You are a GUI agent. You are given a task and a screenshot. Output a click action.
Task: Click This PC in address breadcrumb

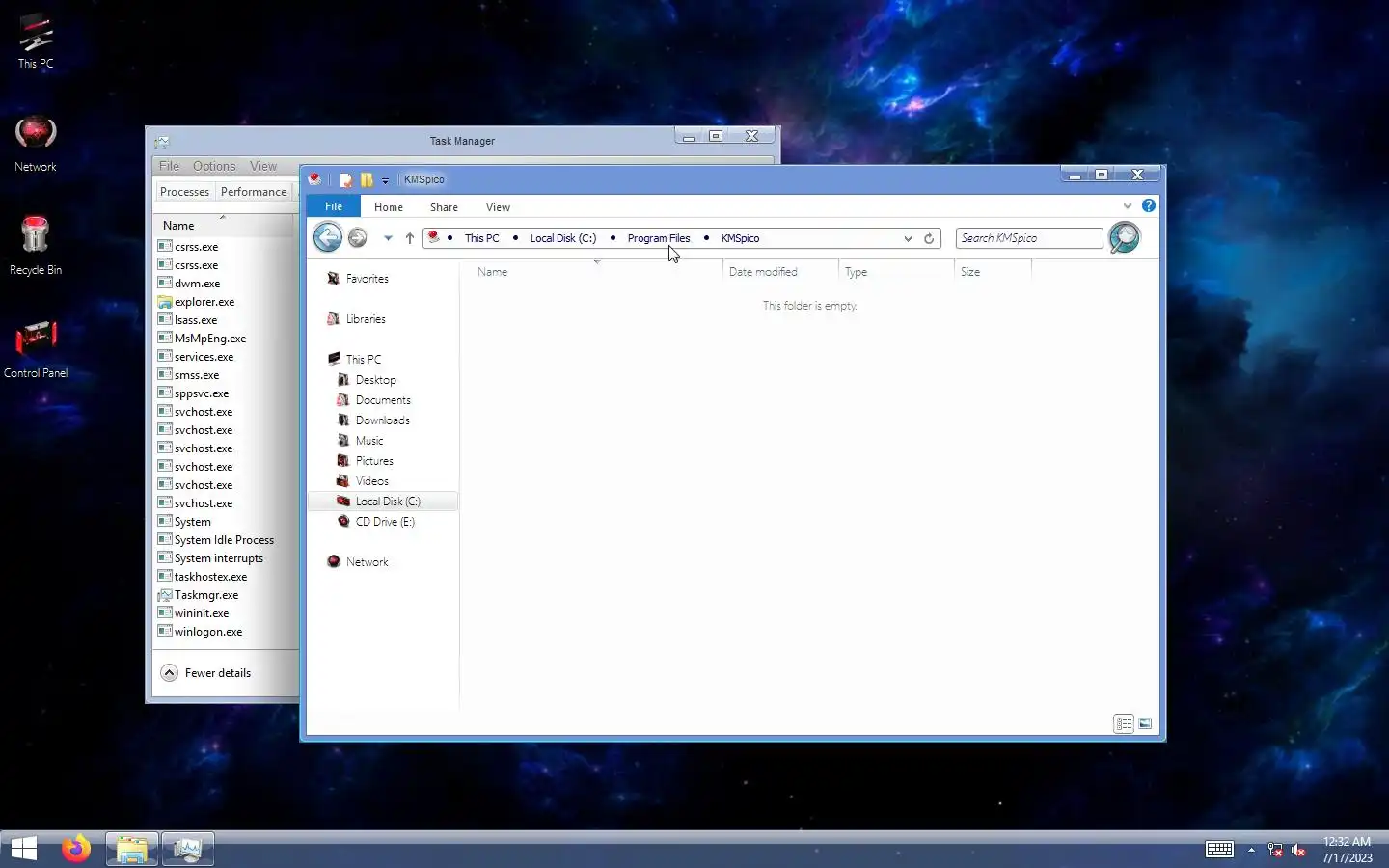click(x=482, y=238)
